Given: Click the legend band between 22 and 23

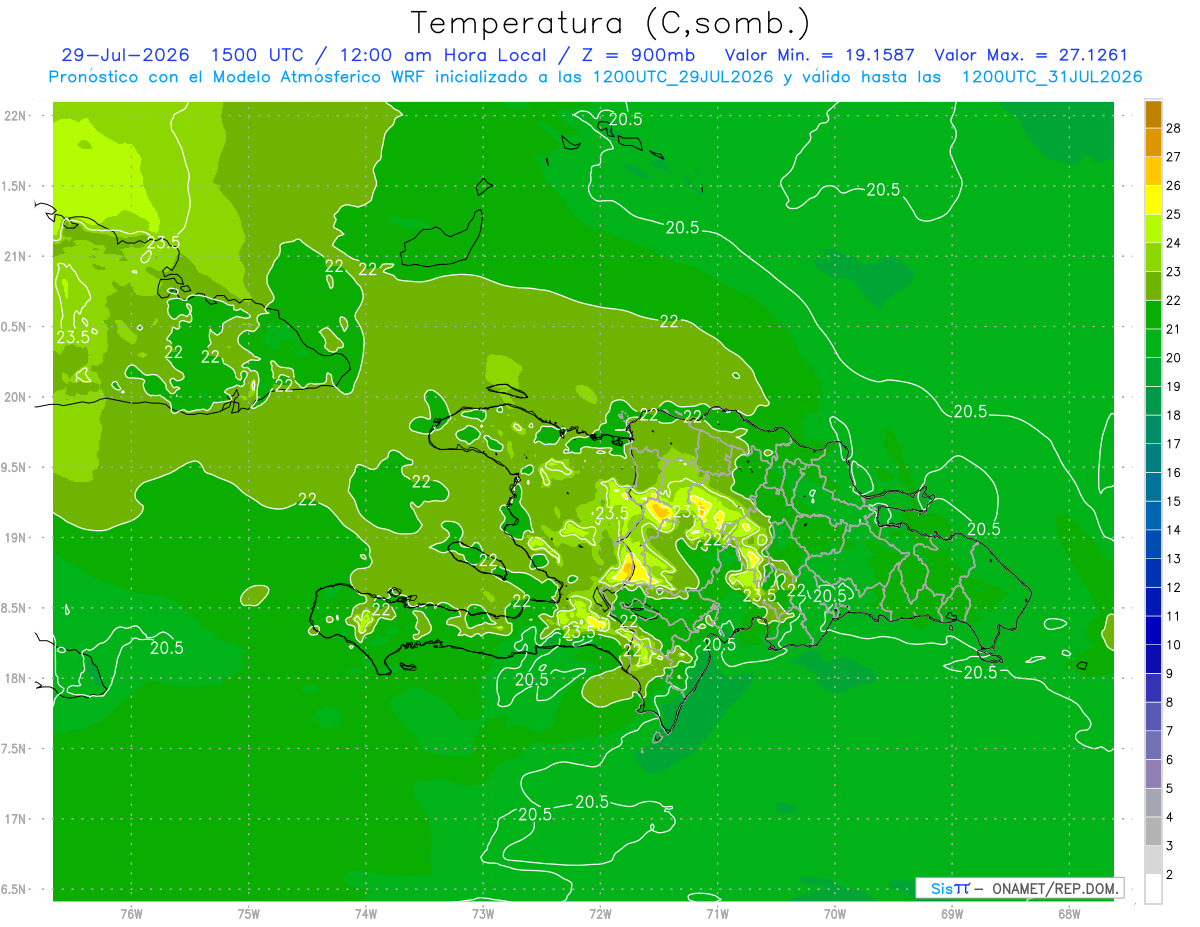Looking at the screenshot, I should (1153, 287).
